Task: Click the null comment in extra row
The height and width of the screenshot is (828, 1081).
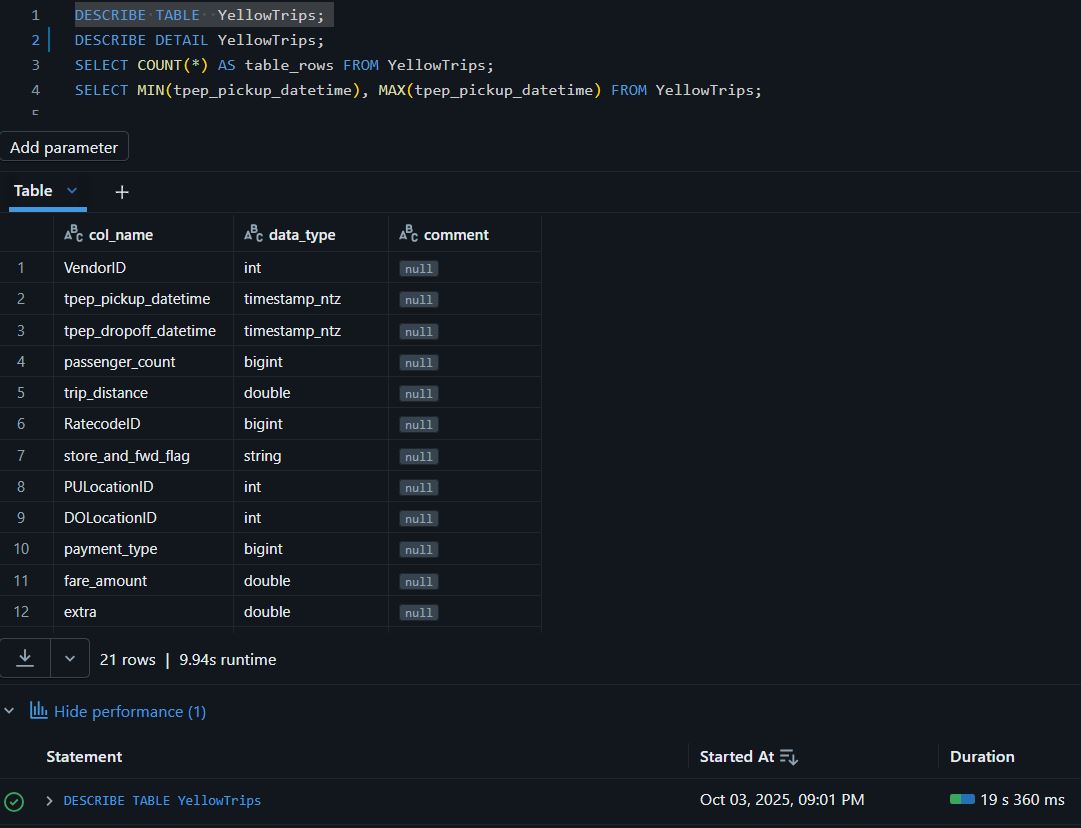Action: click(418, 612)
